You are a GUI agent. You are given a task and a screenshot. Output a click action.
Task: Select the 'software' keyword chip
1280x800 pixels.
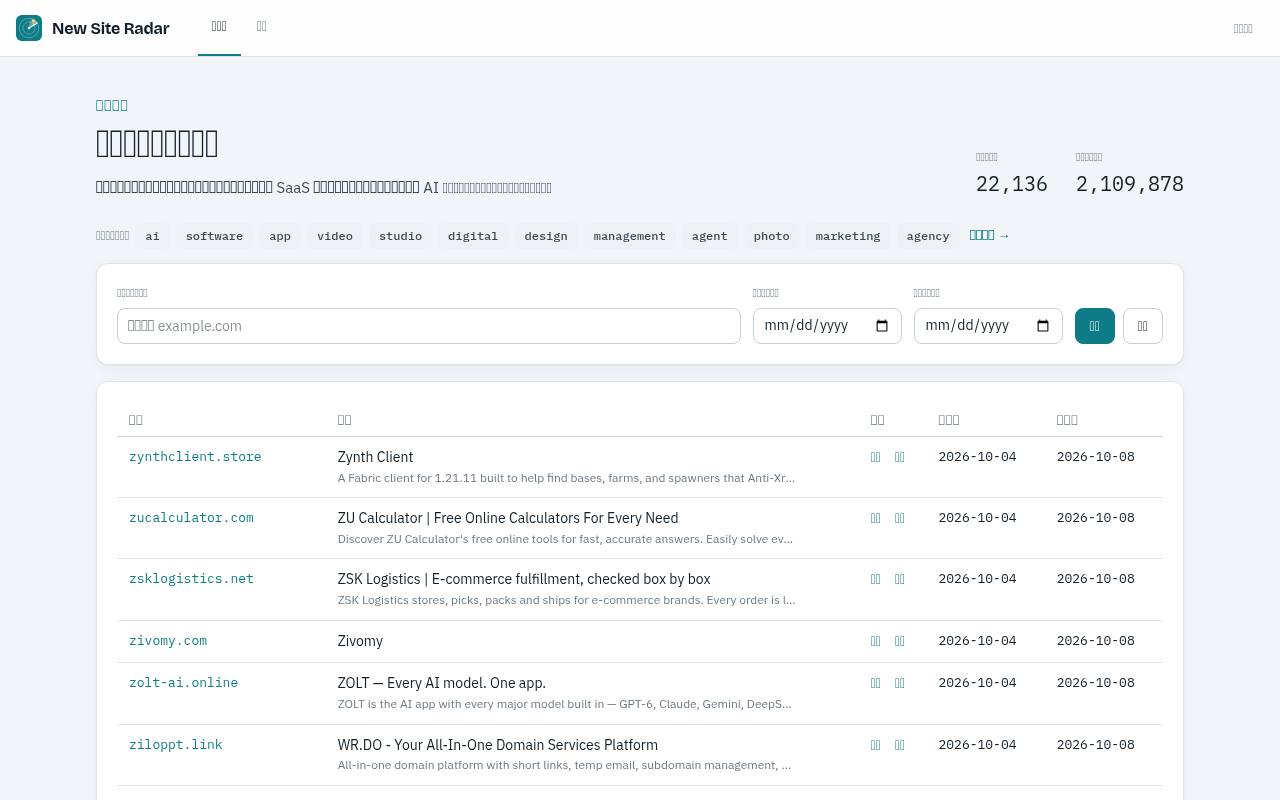(x=214, y=236)
